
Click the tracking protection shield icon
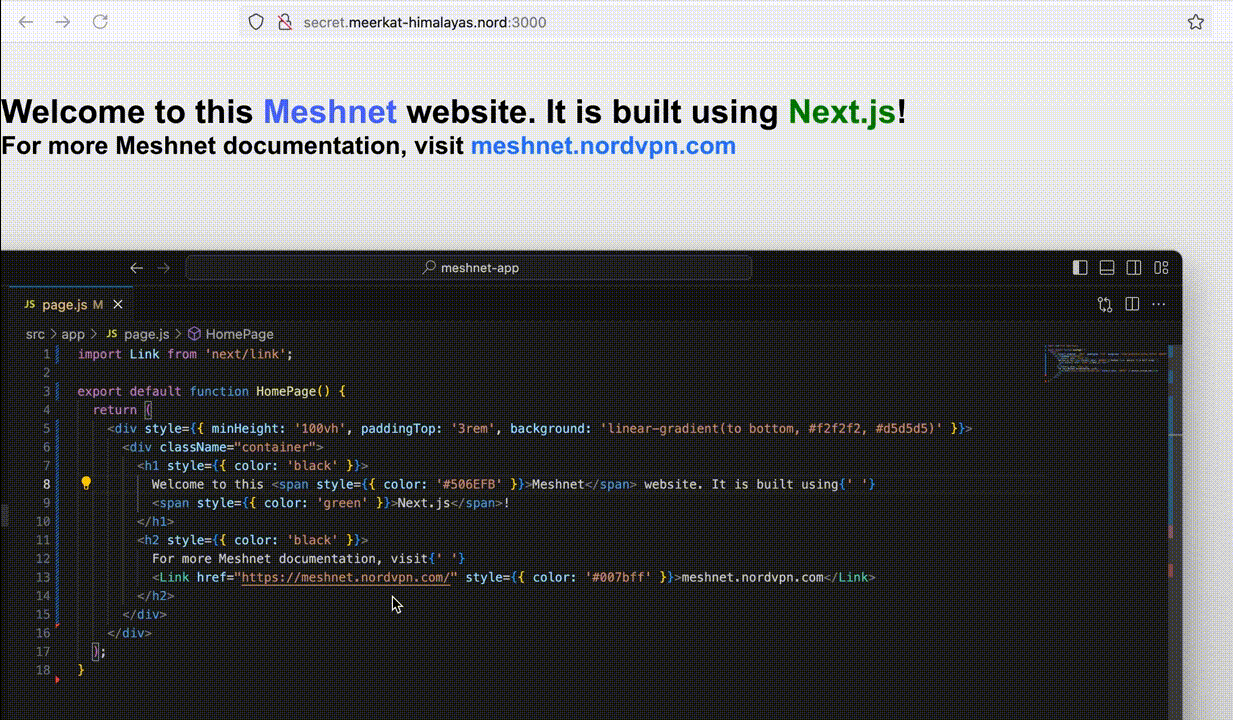[x=256, y=21]
